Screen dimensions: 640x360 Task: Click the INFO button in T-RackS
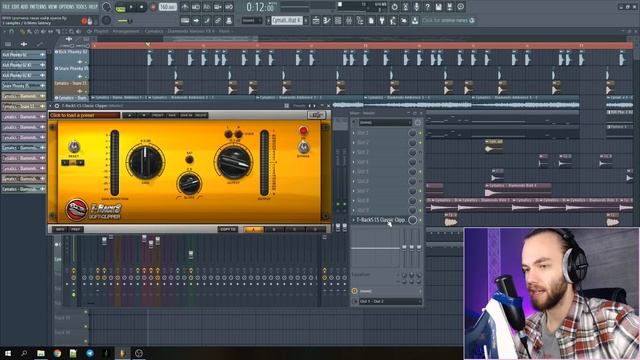tap(60, 229)
